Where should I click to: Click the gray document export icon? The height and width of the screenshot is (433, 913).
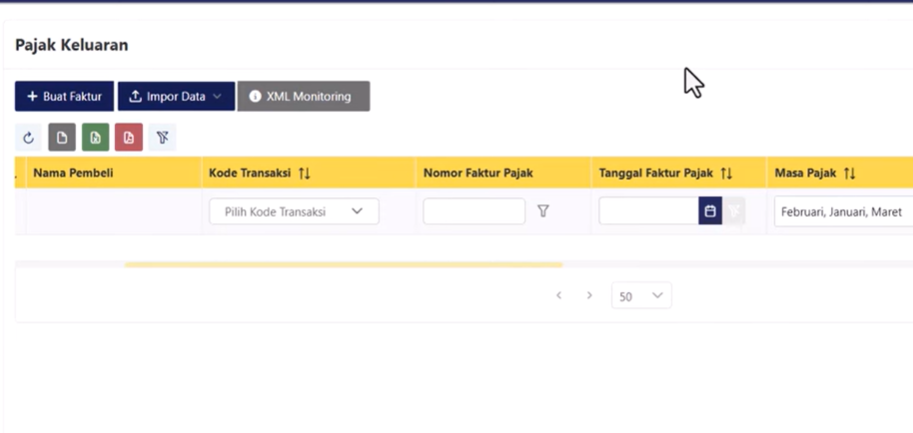62,138
